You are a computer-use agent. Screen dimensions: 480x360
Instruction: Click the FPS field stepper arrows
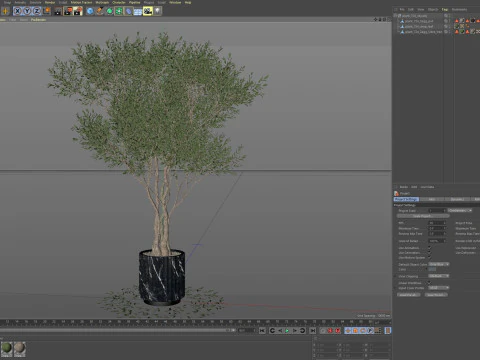444,223
